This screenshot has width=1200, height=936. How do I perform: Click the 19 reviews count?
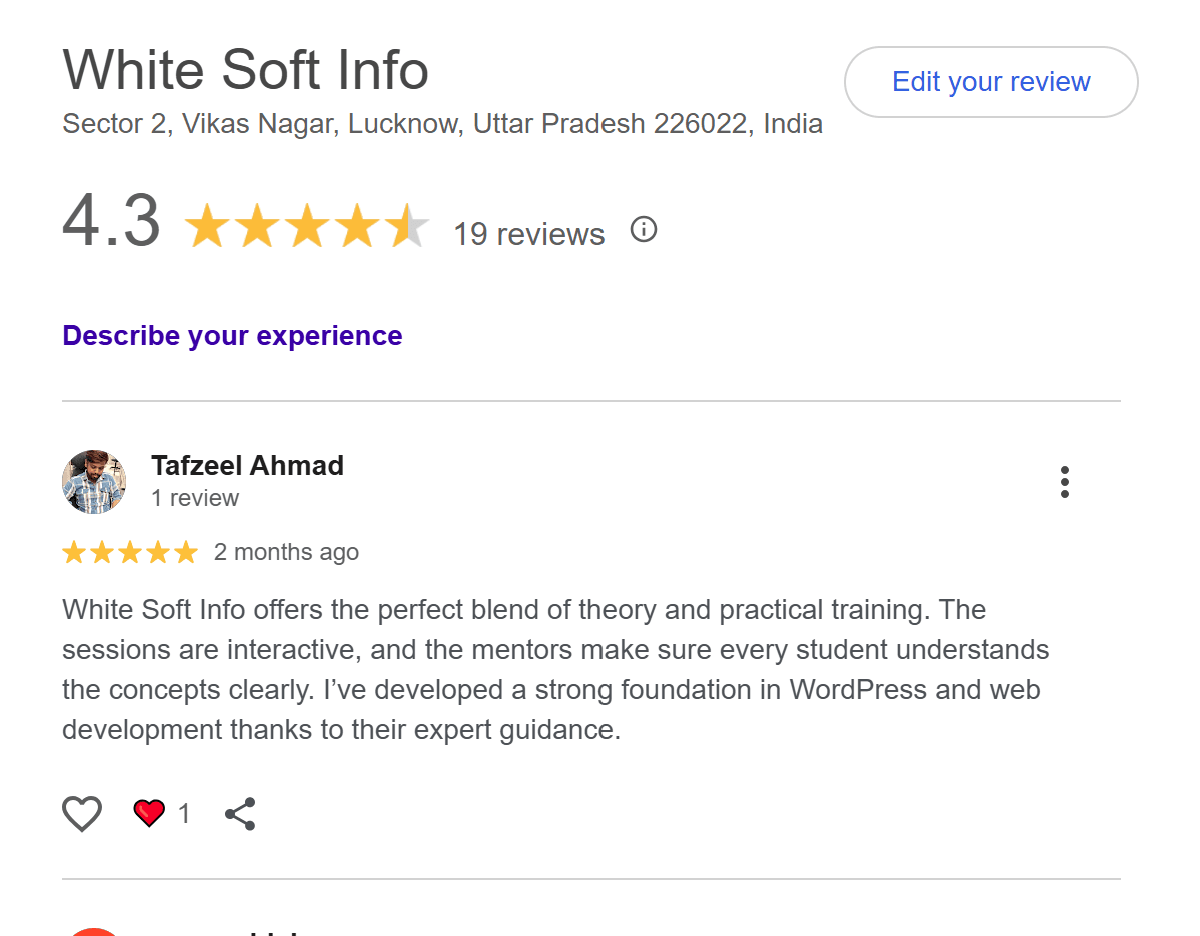coord(529,234)
